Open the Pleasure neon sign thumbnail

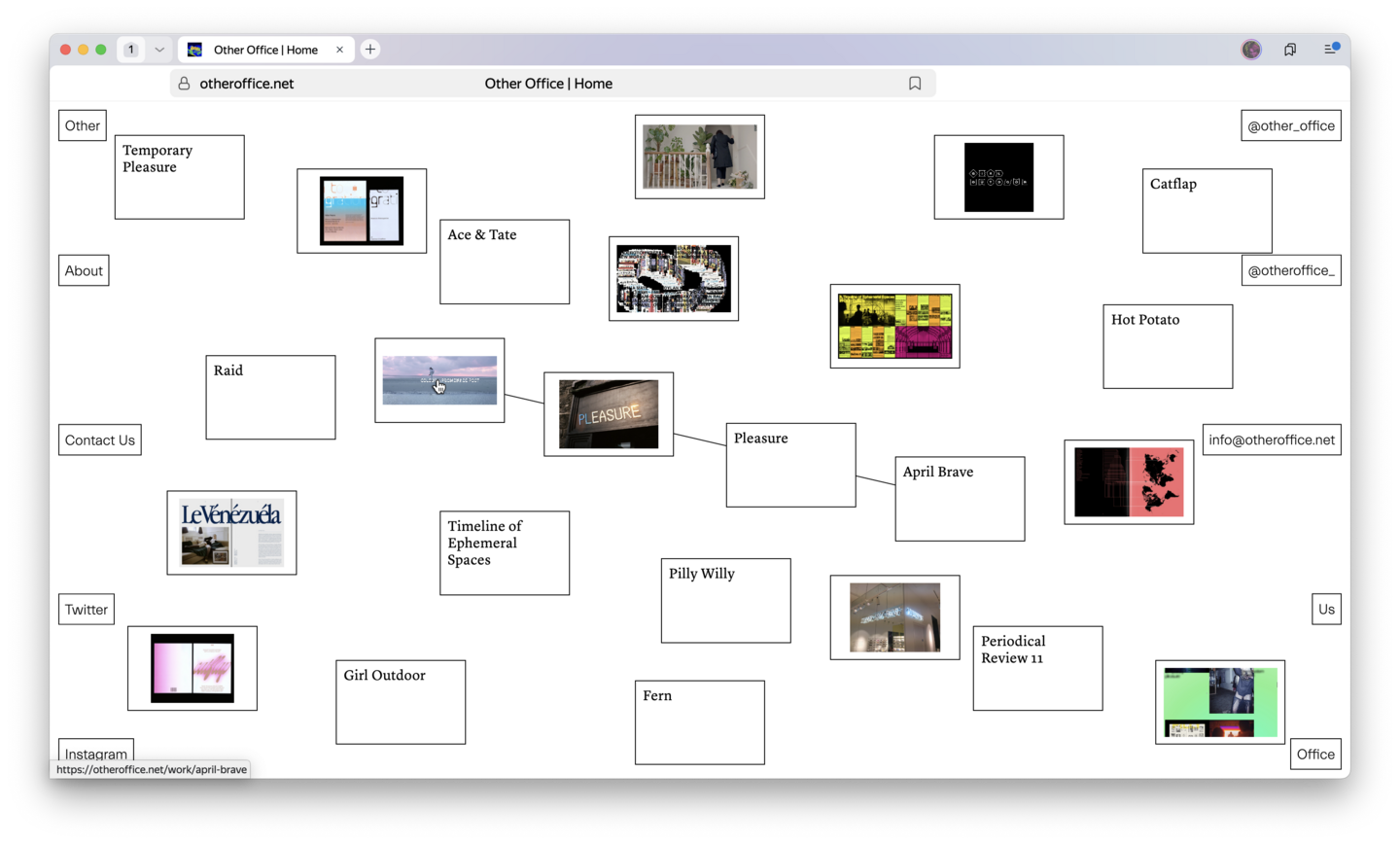(609, 414)
